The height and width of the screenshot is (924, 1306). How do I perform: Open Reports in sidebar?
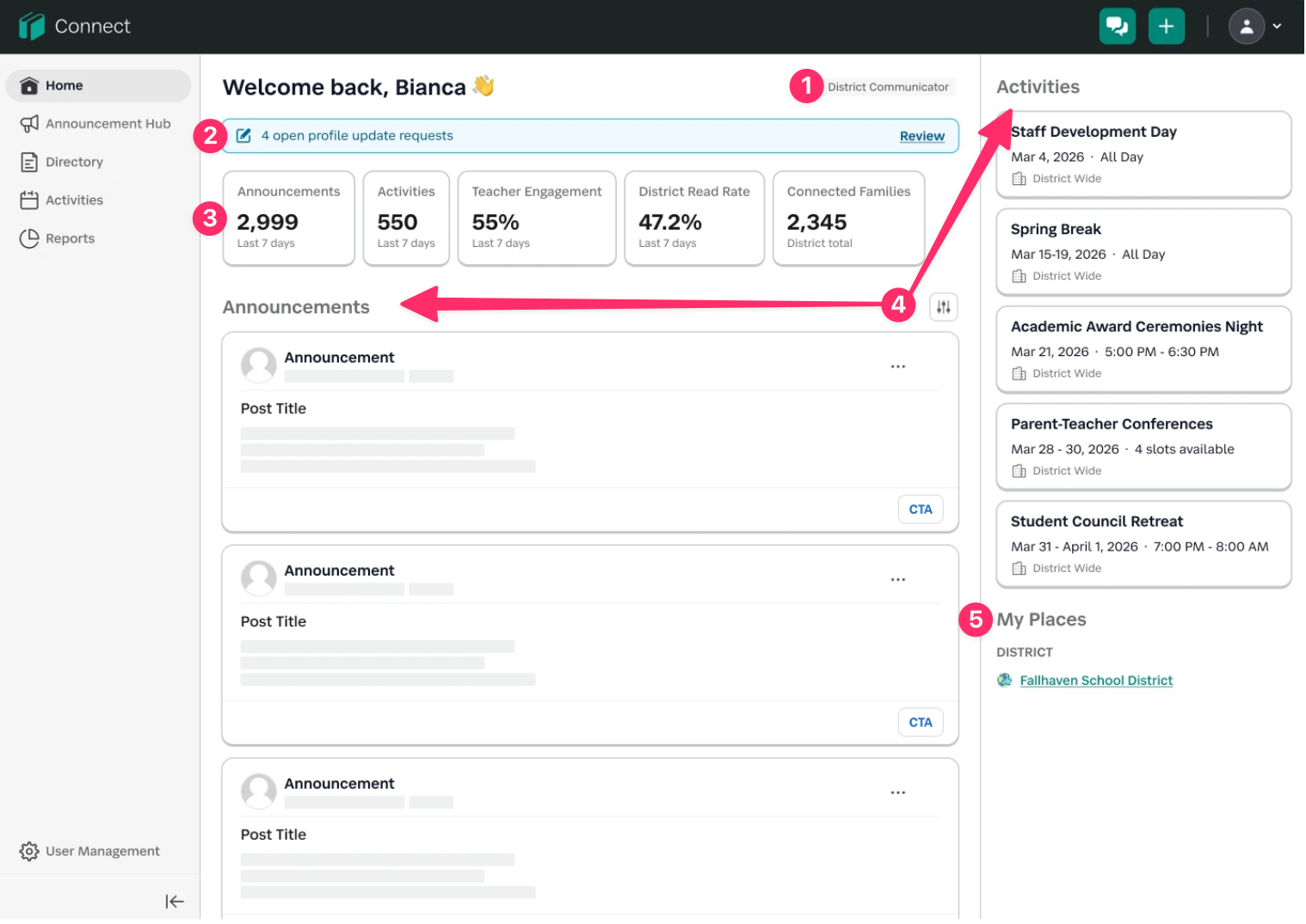tap(99, 239)
